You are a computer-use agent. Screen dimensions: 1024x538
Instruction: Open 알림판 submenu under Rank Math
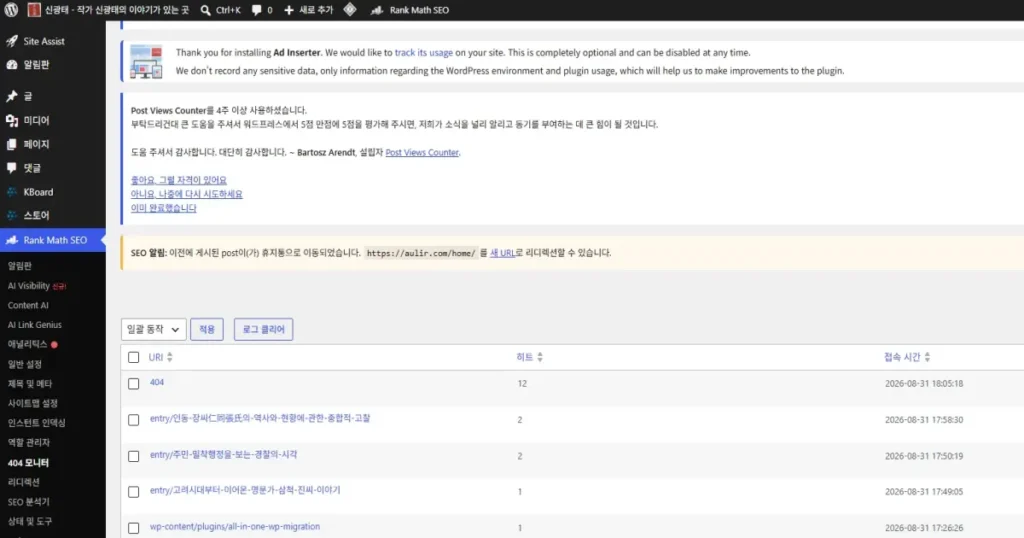click(x=20, y=266)
